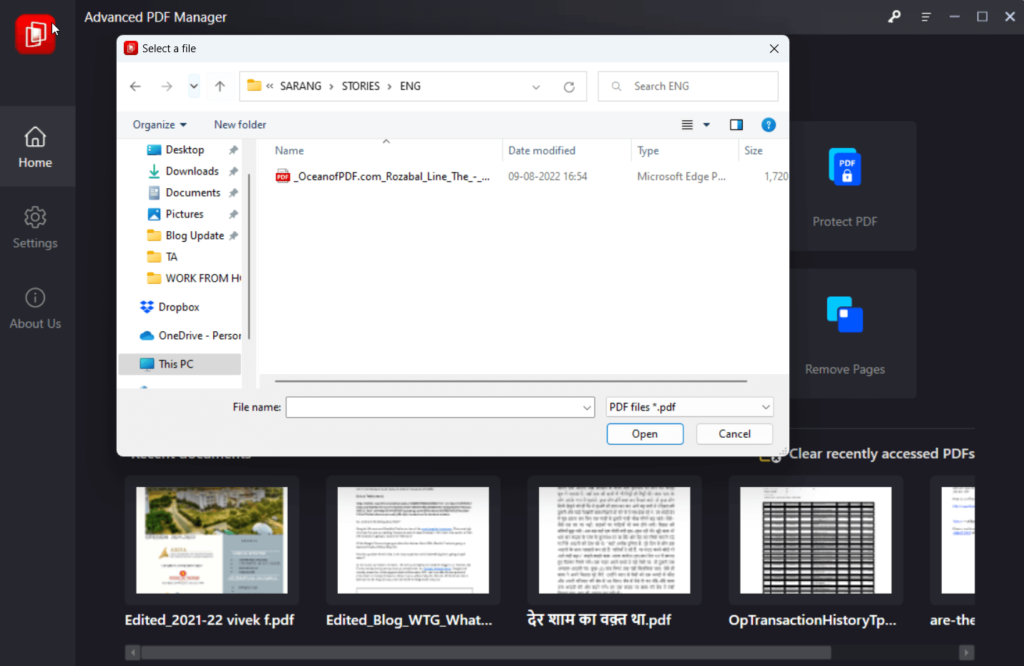Create a New folder
Image resolution: width=1024 pixels, height=666 pixels.
(240, 125)
